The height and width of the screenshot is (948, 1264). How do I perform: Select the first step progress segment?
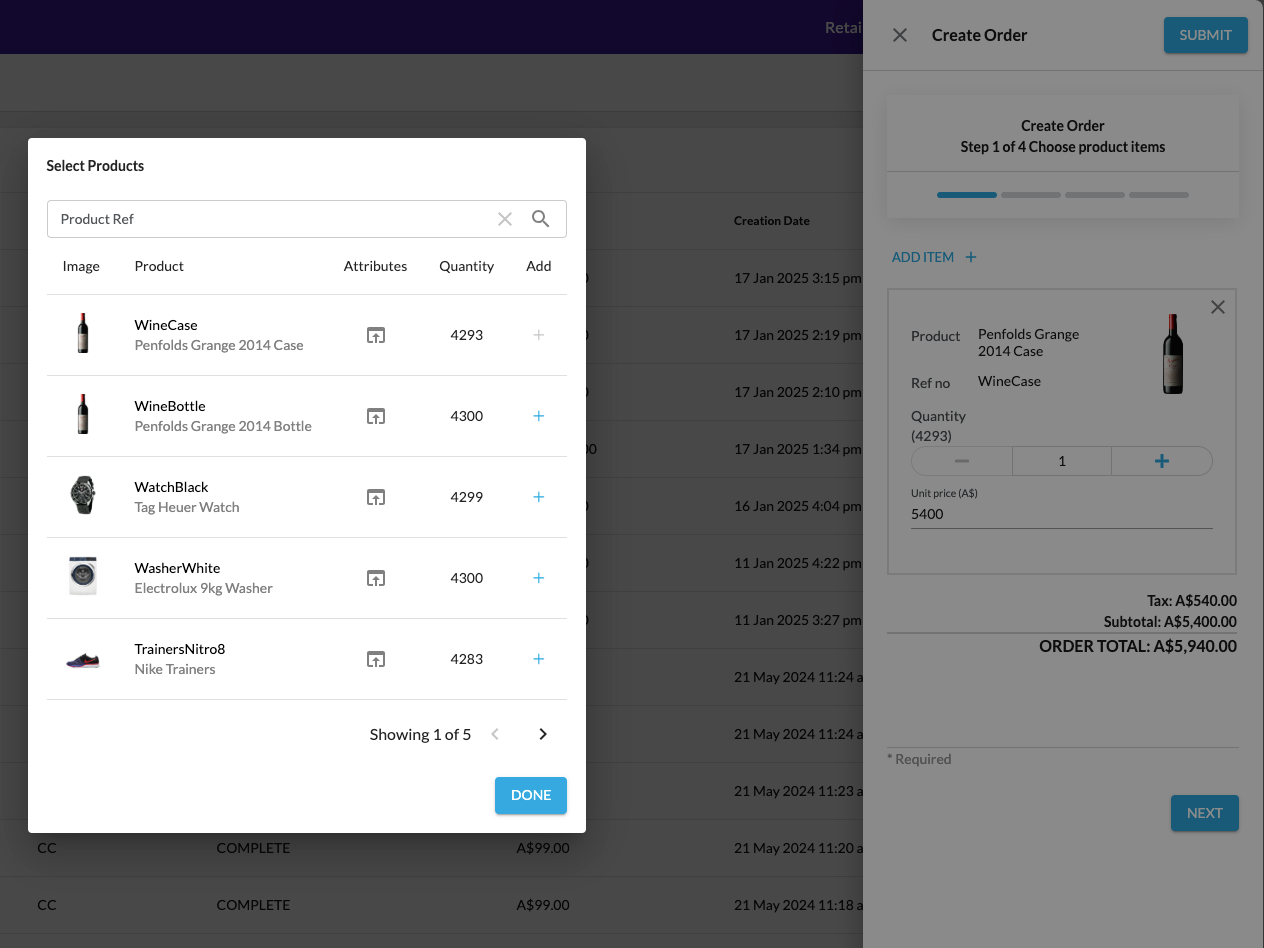tap(966, 195)
